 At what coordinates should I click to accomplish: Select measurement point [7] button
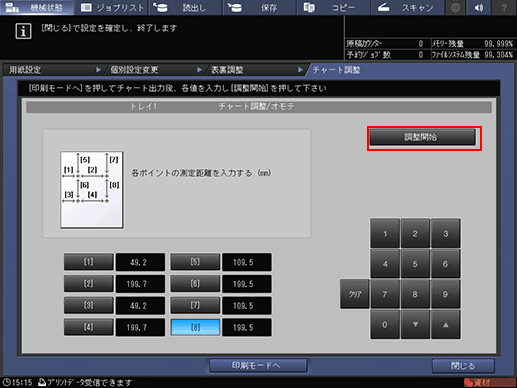[x=195, y=305]
